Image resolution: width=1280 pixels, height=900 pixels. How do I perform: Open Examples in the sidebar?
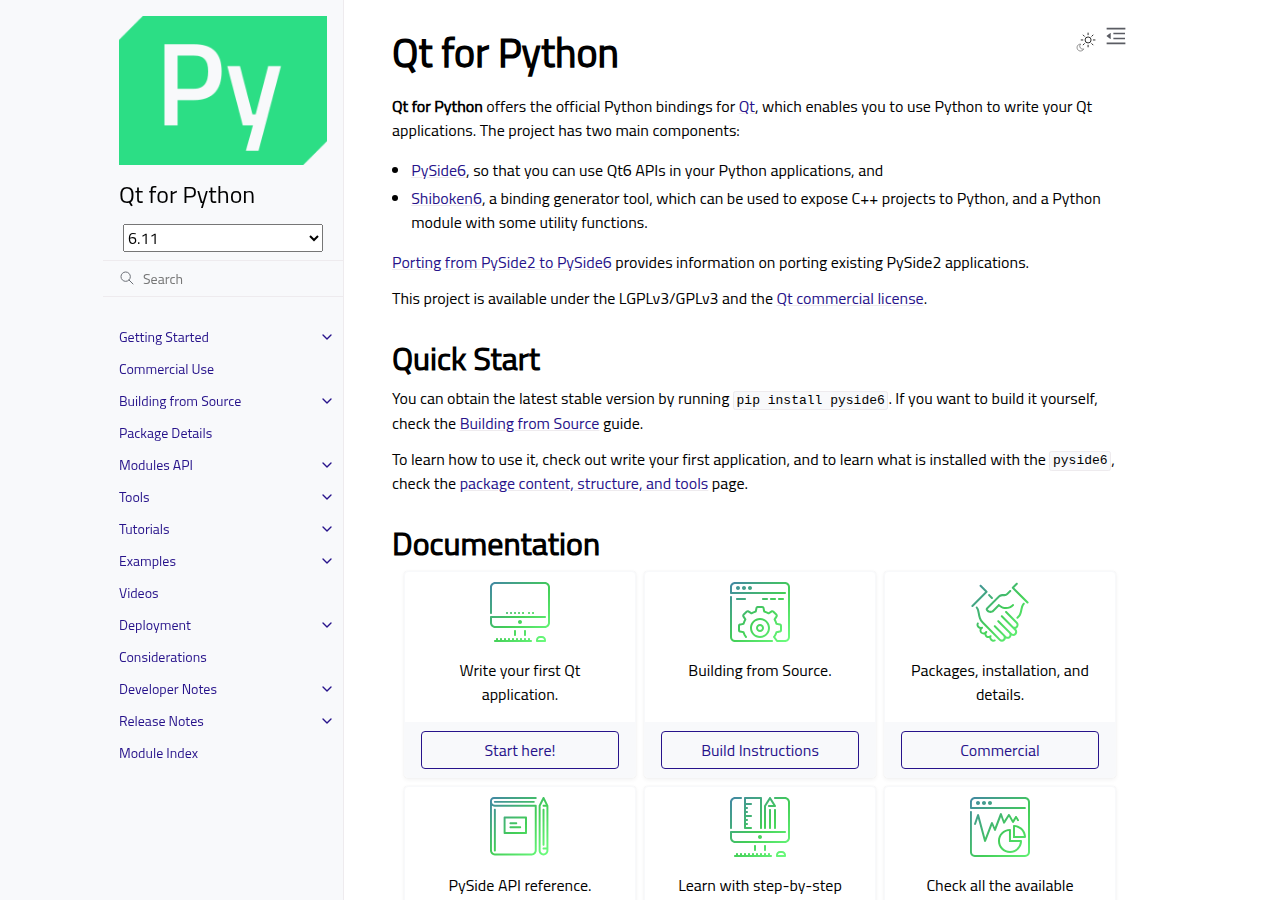click(147, 561)
